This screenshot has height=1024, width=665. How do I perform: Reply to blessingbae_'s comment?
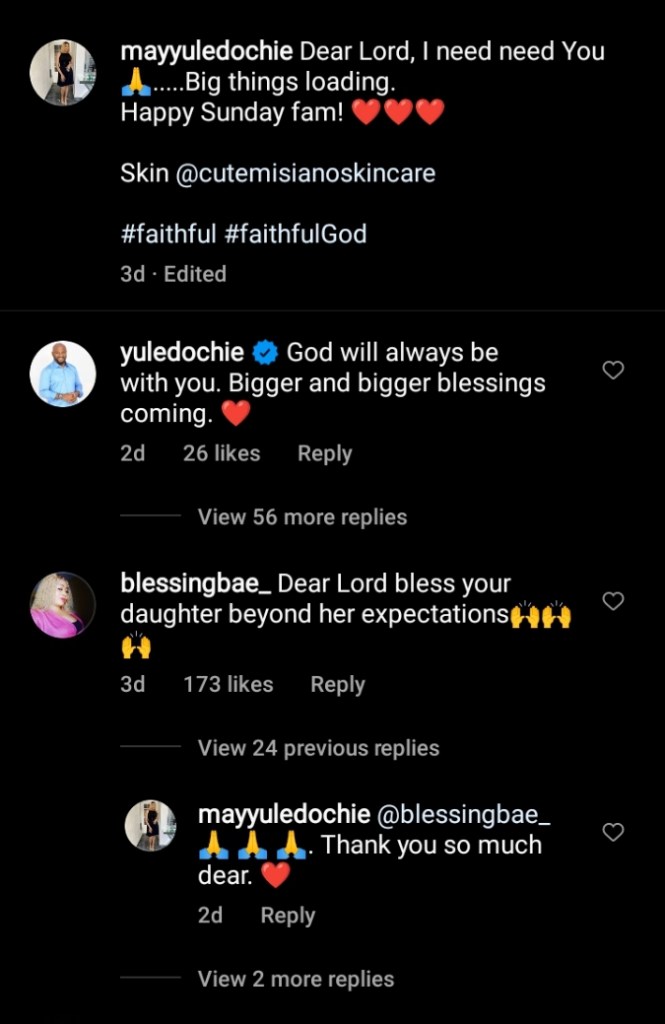(337, 684)
